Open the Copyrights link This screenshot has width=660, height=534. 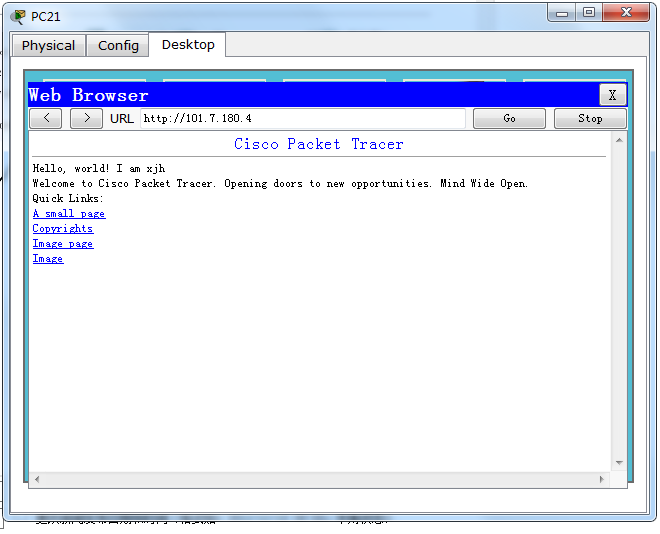click(63, 228)
